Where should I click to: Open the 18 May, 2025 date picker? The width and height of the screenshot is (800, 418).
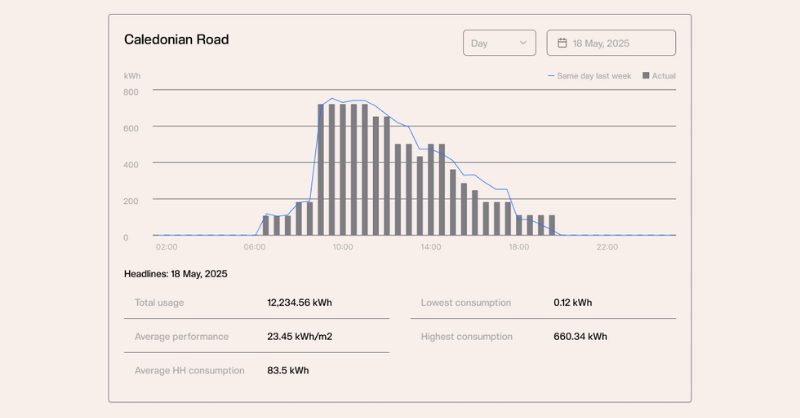click(x=610, y=43)
